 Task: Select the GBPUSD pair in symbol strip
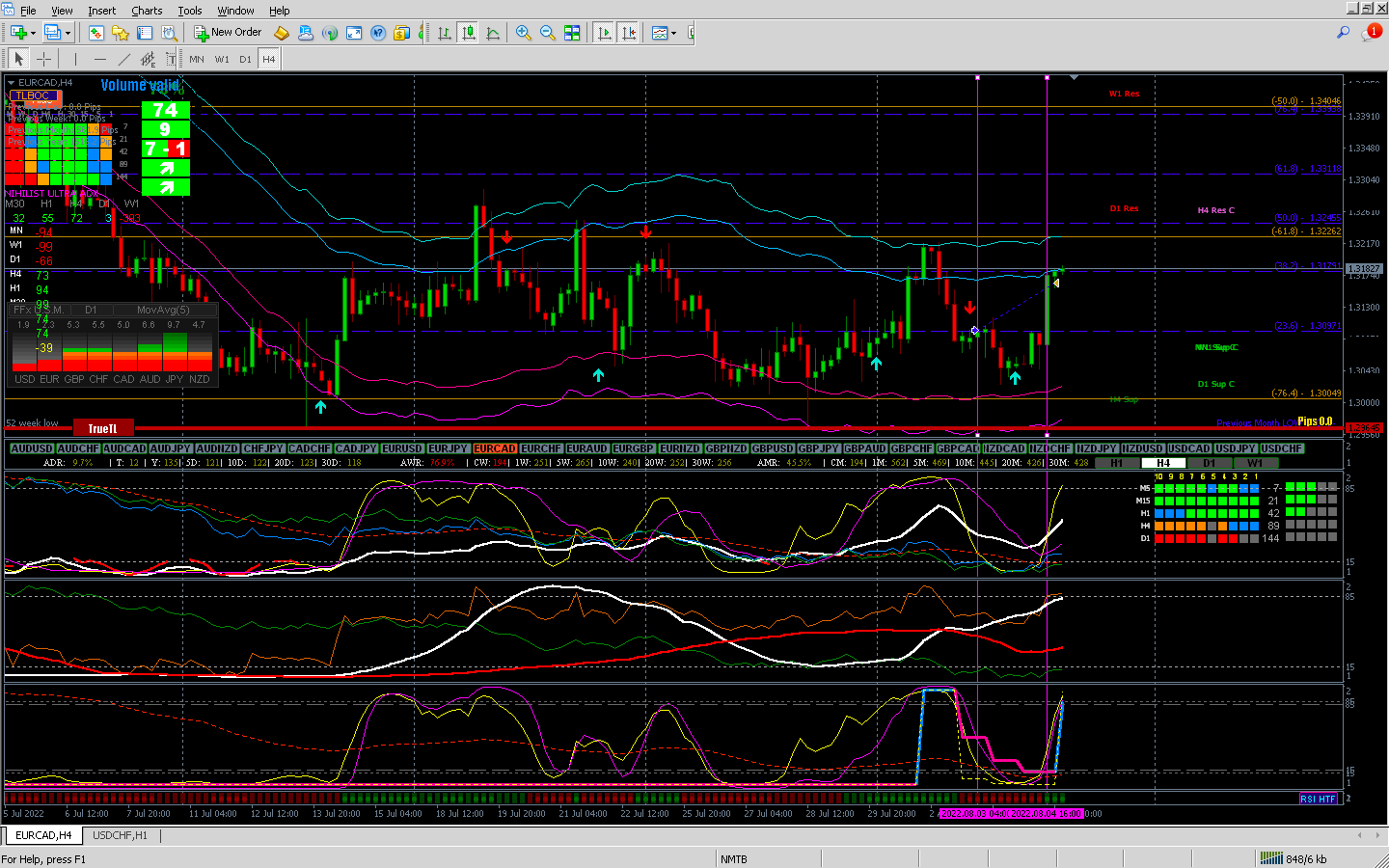(773, 448)
